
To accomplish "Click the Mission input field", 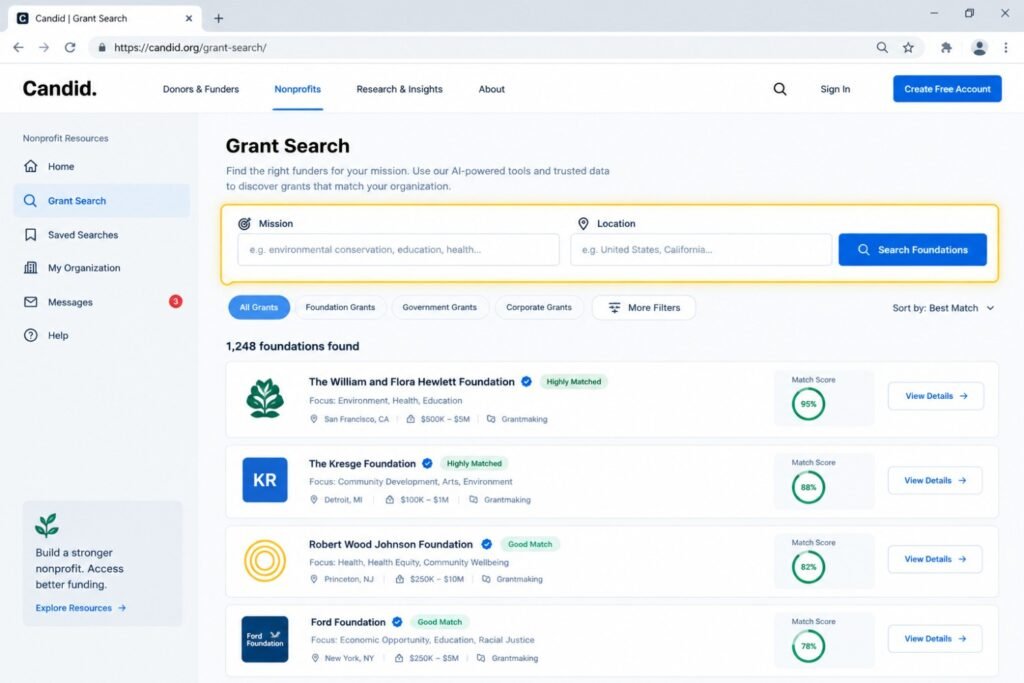I will (398, 249).
